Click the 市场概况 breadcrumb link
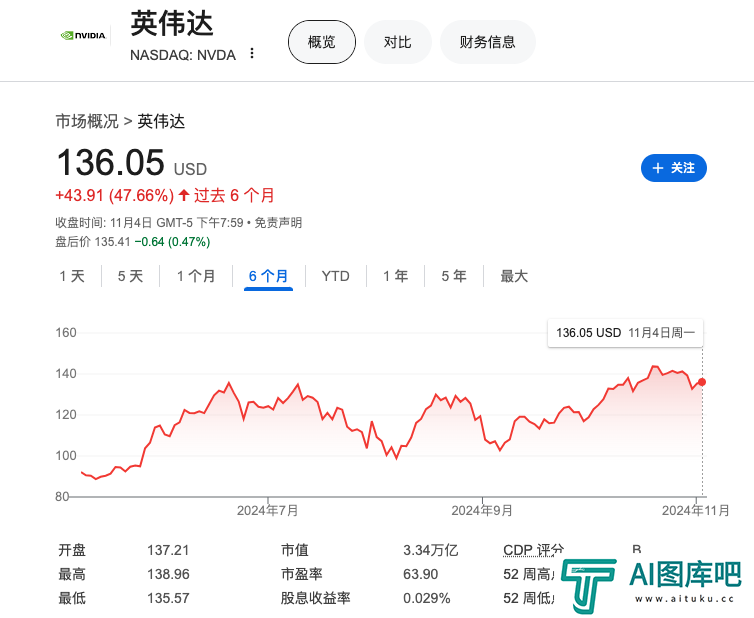This screenshot has width=754, height=618. point(87,121)
